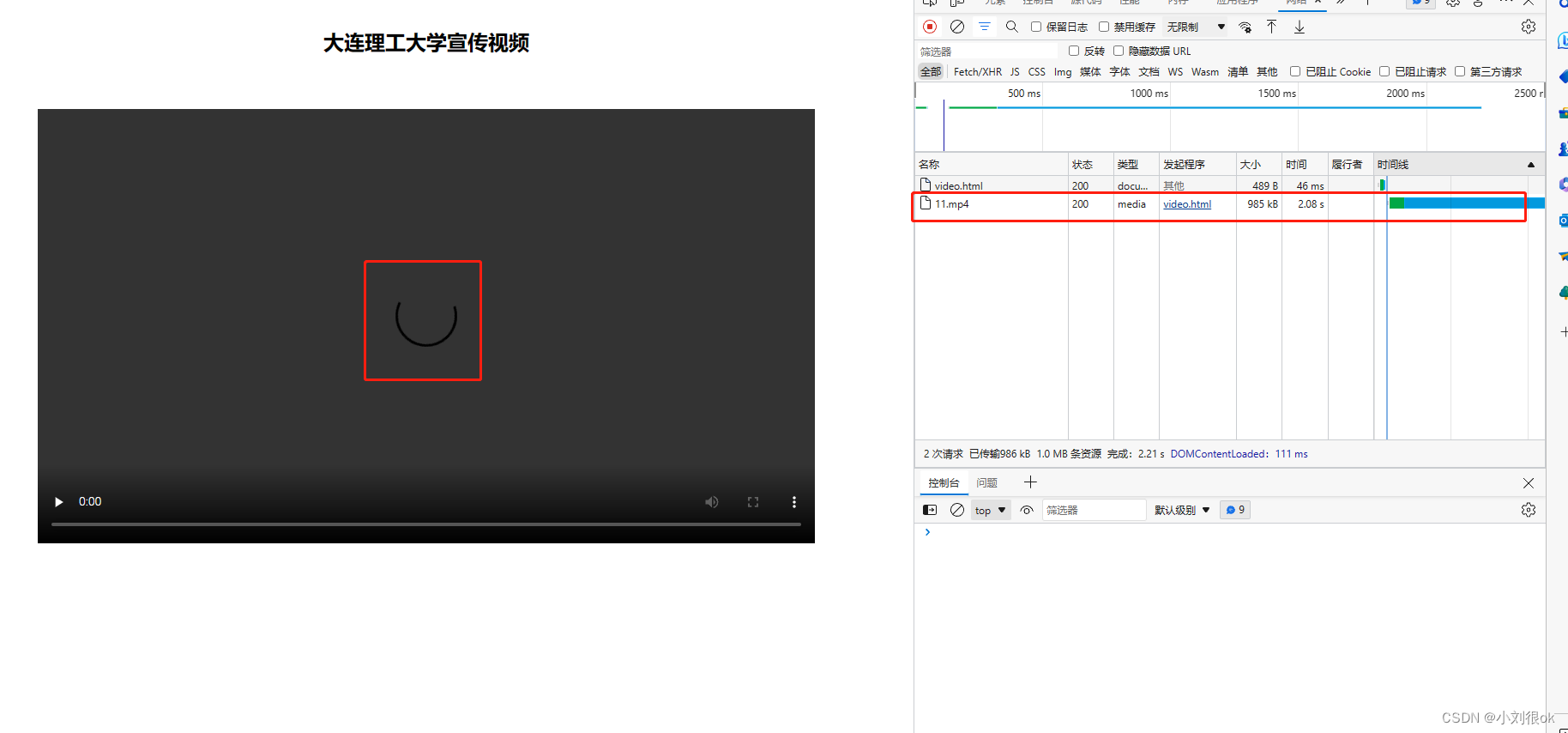Click the 2.08 s time cell
Viewport: 1568px width, 733px height.
(1310, 204)
